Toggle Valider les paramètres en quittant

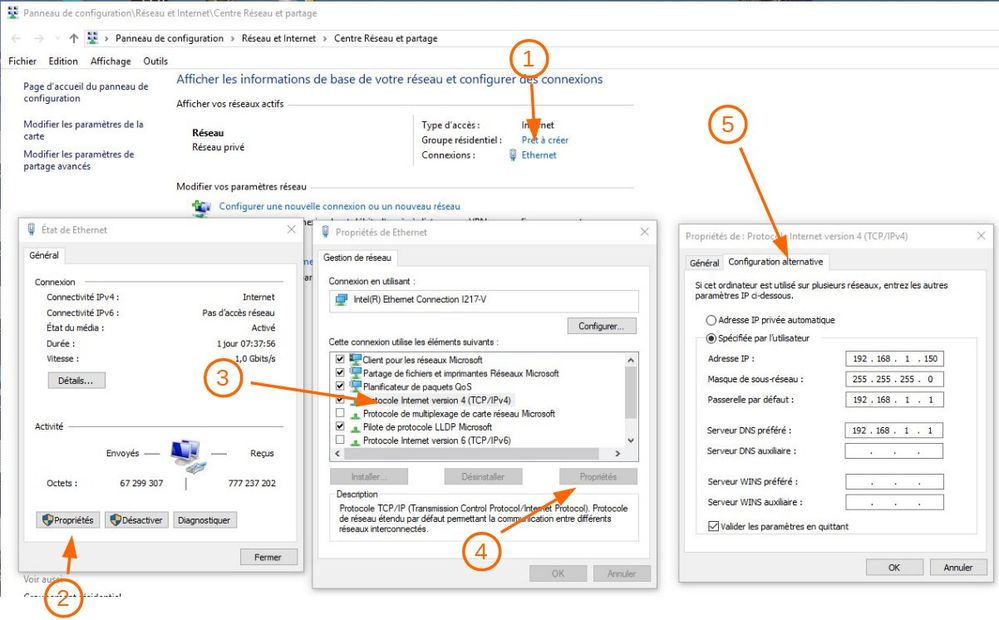pyautogui.click(x=714, y=526)
